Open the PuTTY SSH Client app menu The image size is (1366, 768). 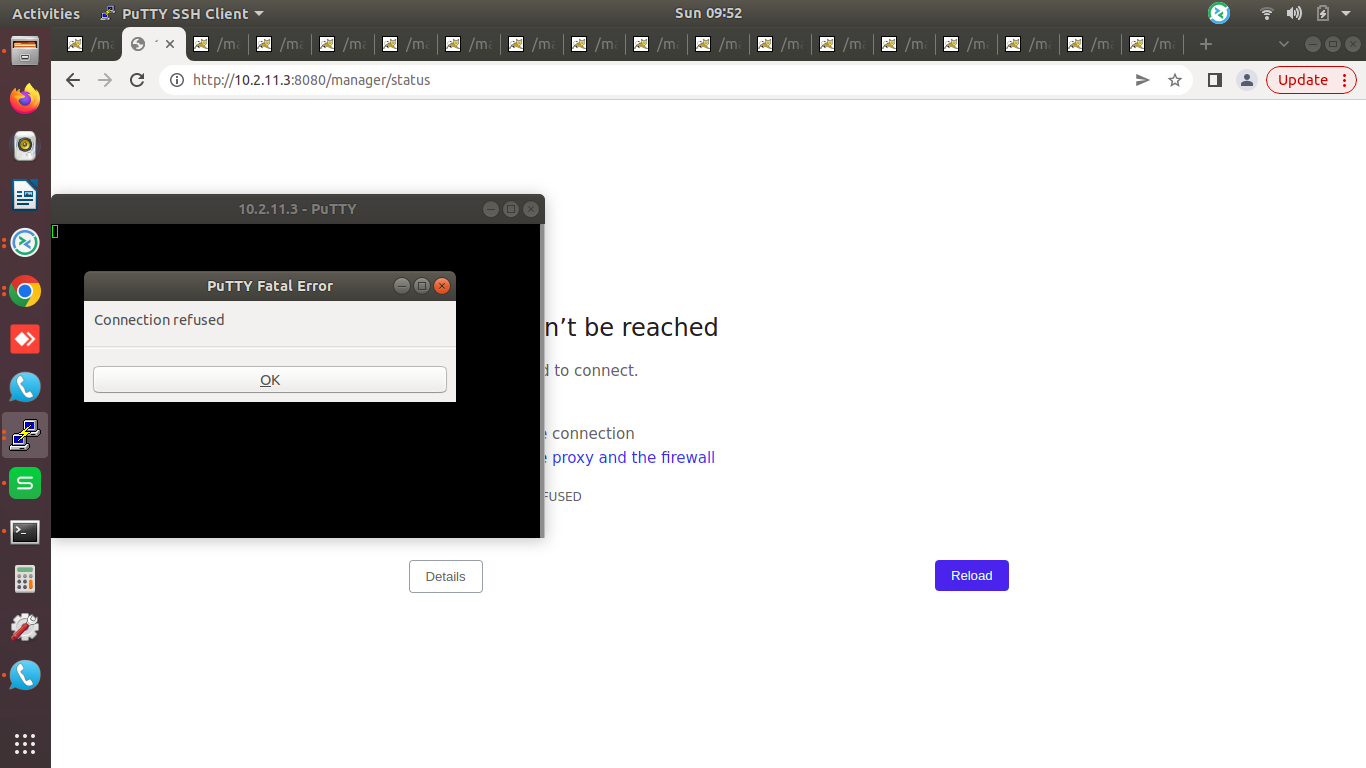(182, 13)
